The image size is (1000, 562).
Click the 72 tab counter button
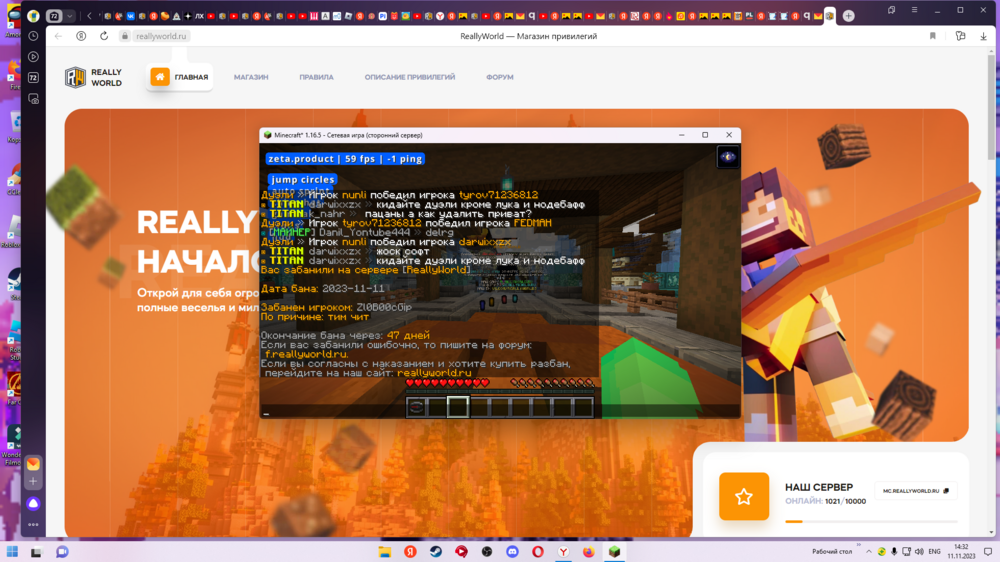coord(54,16)
